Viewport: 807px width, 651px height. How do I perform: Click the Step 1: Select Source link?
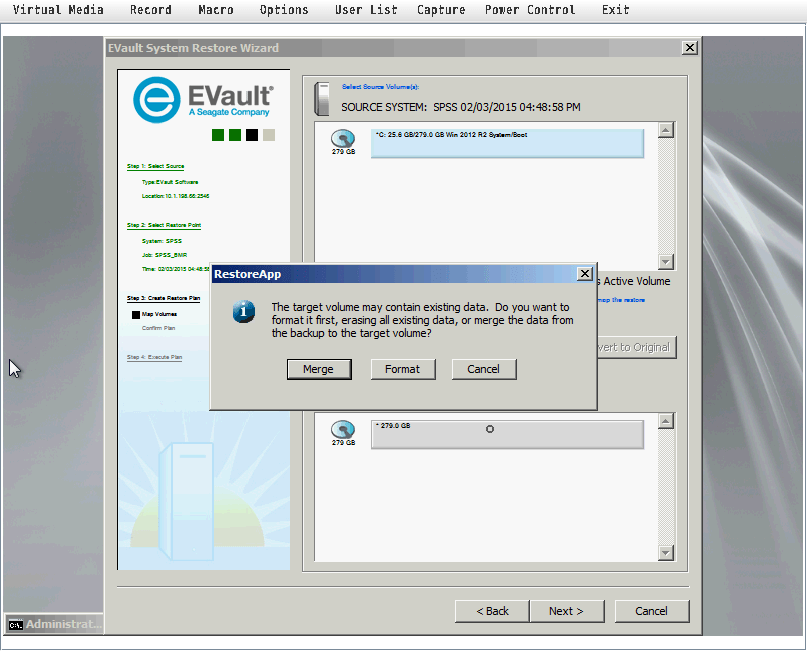[x=155, y=166]
